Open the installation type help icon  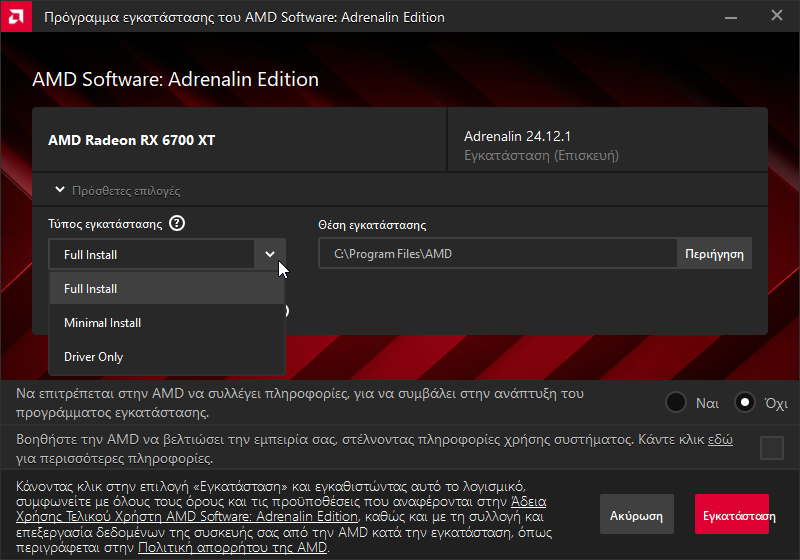[x=177, y=223]
